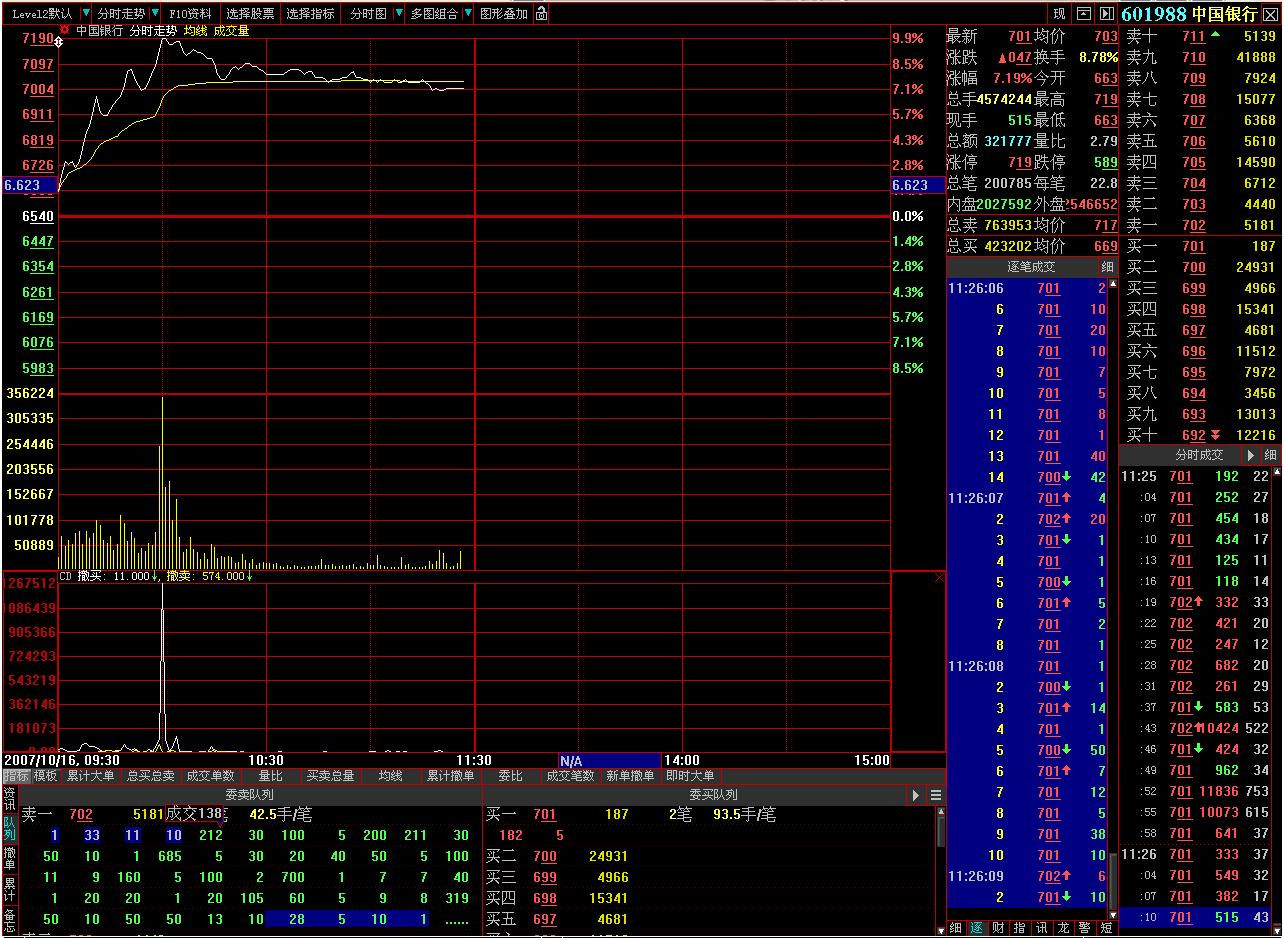This screenshot has width=1284, height=938.
Task: Switch to the 买卖总量 indicator tab
Action: [331, 776]
